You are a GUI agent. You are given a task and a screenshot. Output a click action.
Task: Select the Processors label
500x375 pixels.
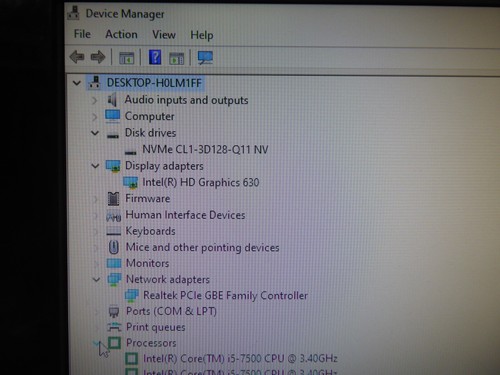point(151,343)
